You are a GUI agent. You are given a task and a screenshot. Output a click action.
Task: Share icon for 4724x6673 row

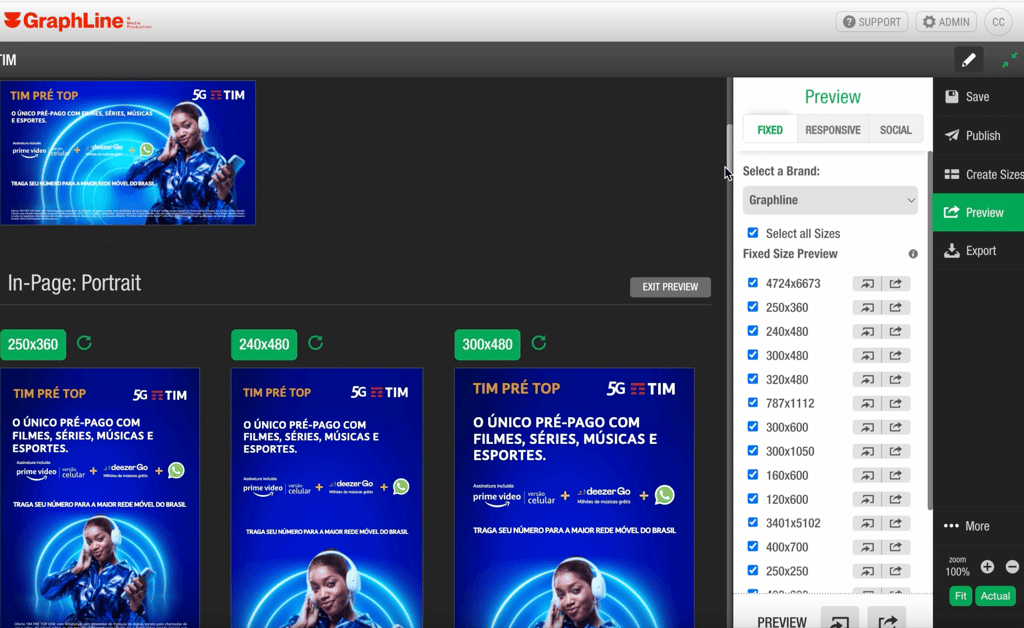[895, 283]
